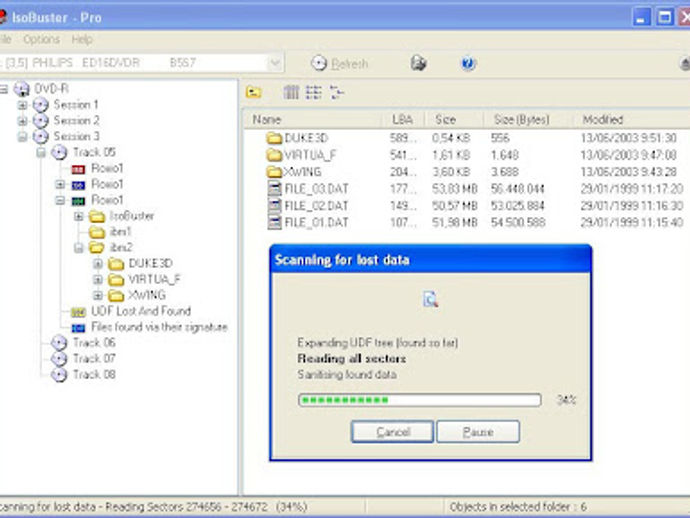Click the Session 2 disc icon

40,121
